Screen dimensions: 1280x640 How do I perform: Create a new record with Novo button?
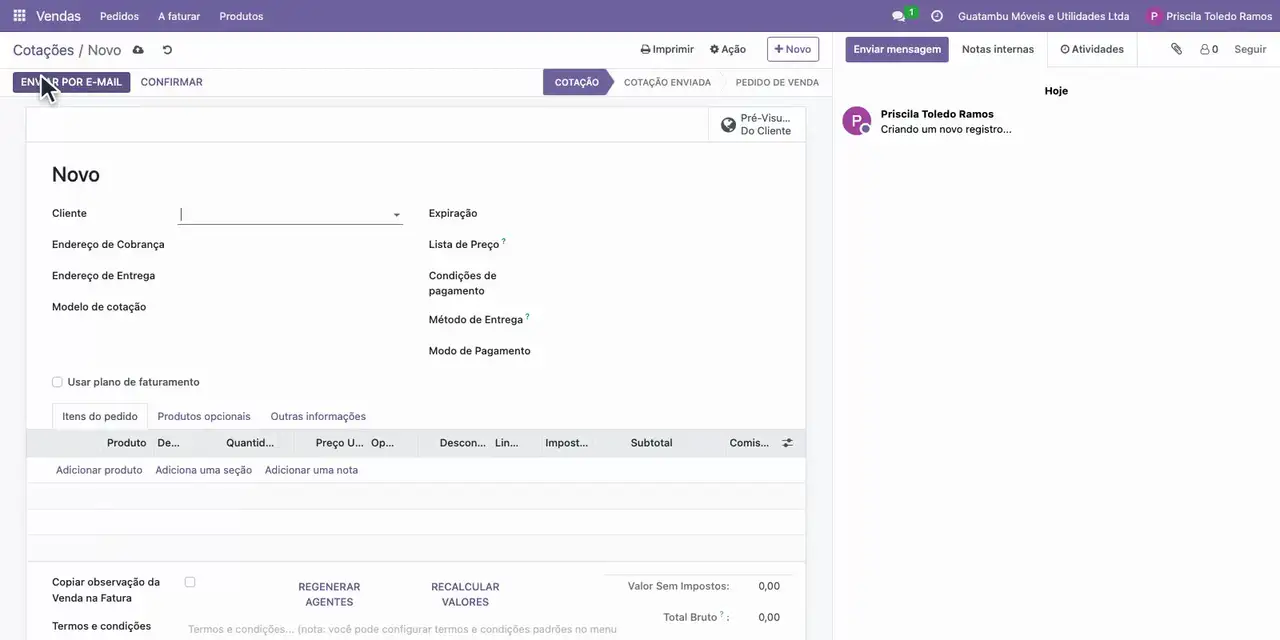pyautogui.click(x=793, y=49)
